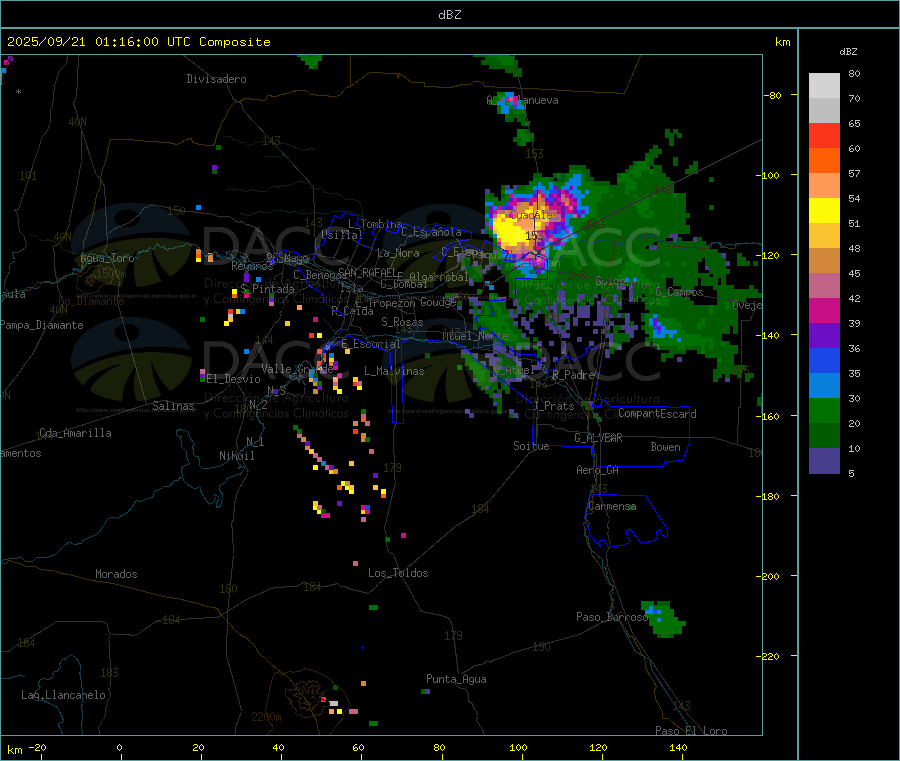This screenshot has width=900, height=761.
Task: Click the S_Rosas place label
Action: click(x=402, y=322)
